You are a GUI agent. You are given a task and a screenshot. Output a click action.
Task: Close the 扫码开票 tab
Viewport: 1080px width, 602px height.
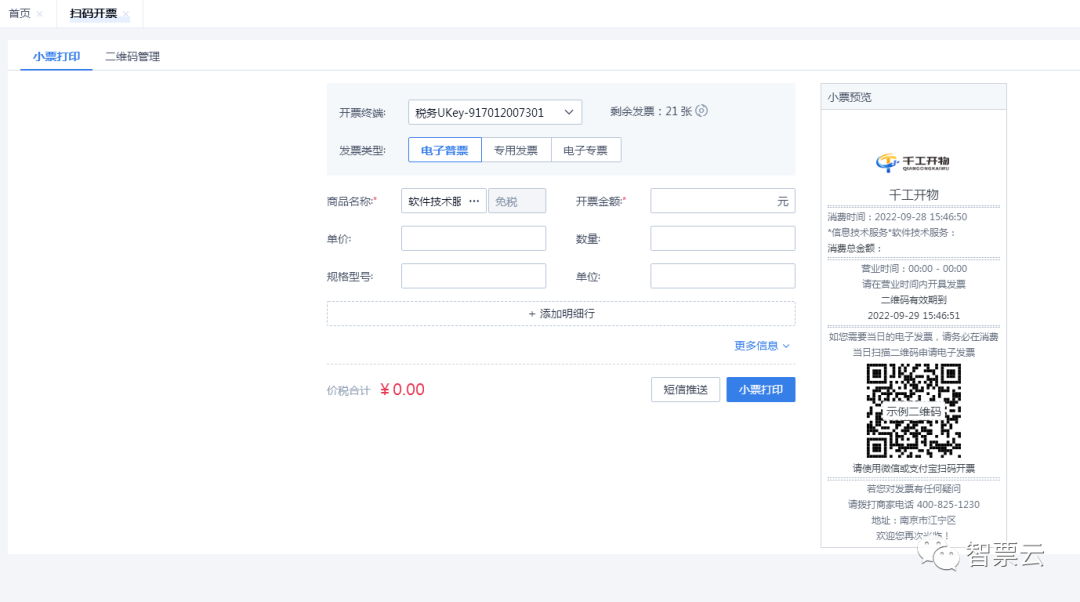126,14
